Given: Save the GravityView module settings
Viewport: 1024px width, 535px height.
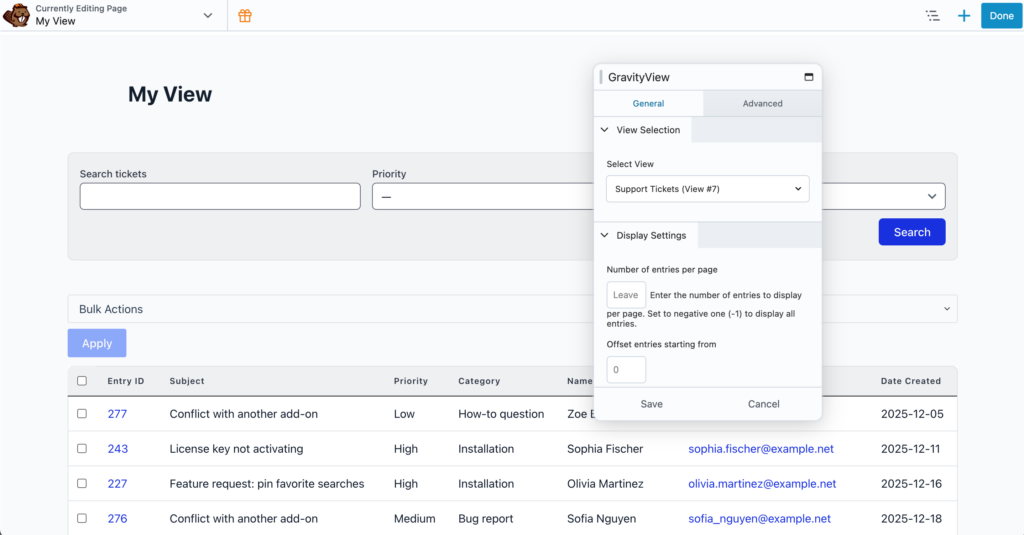Looking at the screenshot, I should click(651, 404).
